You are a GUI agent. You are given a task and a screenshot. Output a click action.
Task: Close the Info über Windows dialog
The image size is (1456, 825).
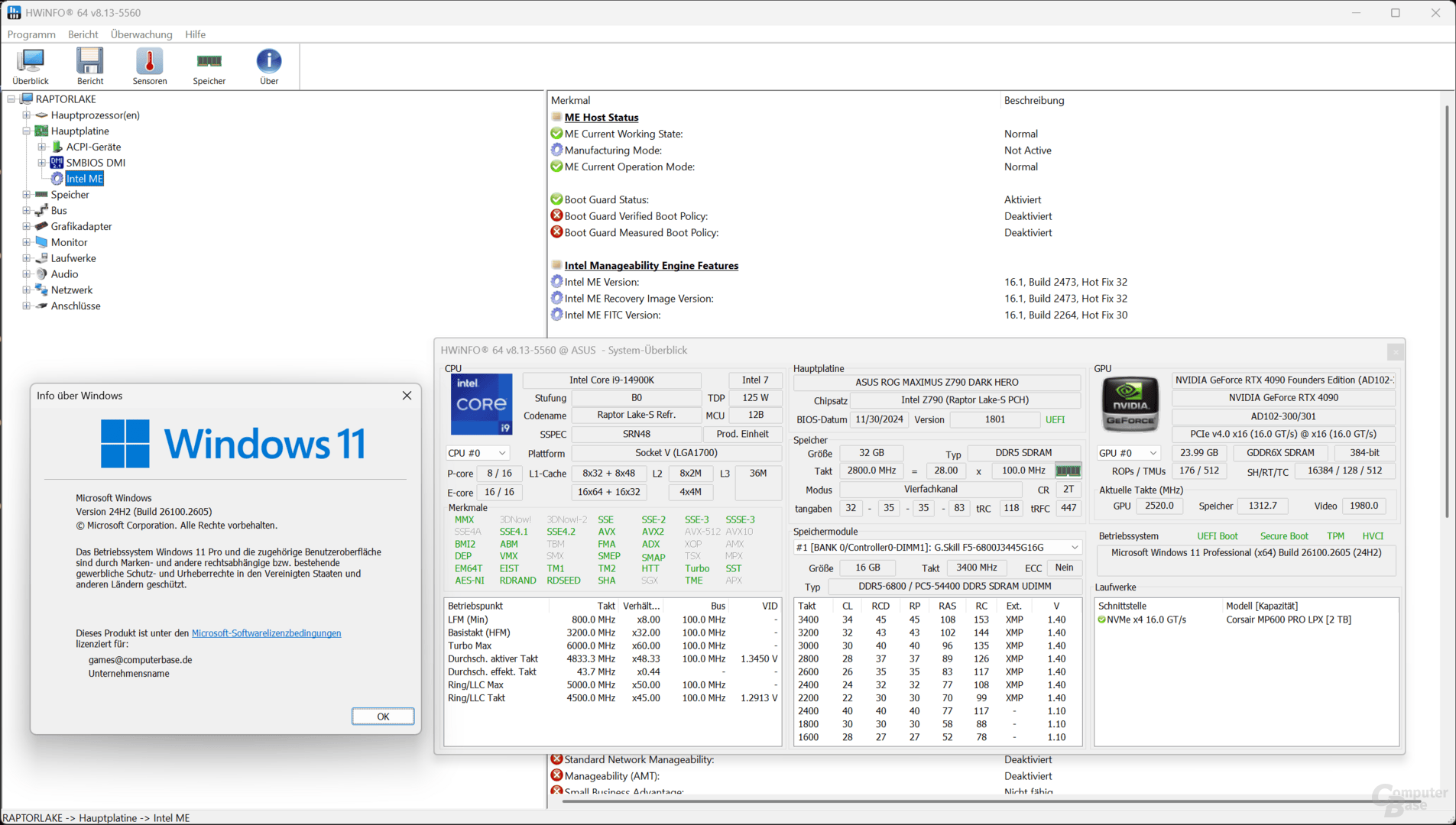point(407,396)
